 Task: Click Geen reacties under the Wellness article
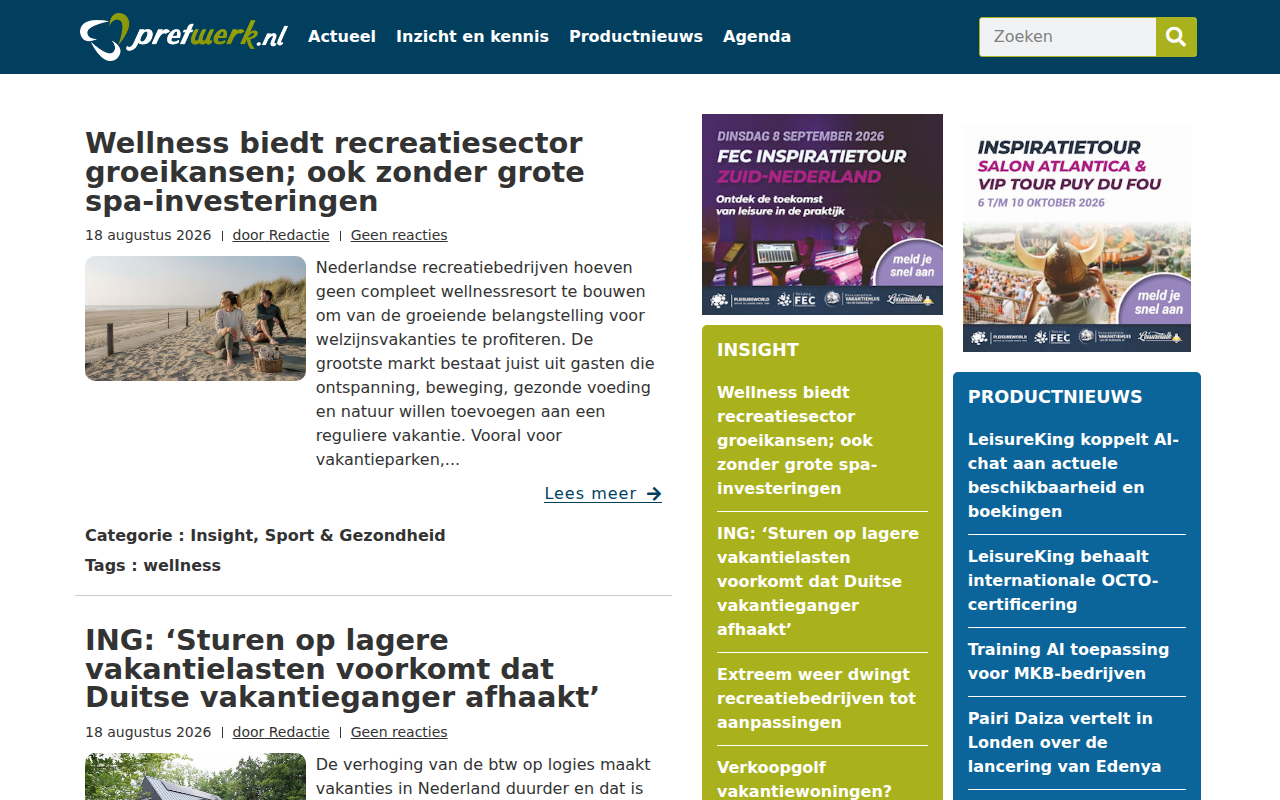click(x=399, y=235)
